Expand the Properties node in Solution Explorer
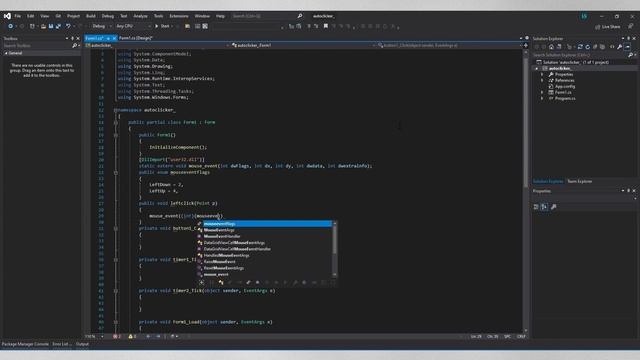 point(542,75)
